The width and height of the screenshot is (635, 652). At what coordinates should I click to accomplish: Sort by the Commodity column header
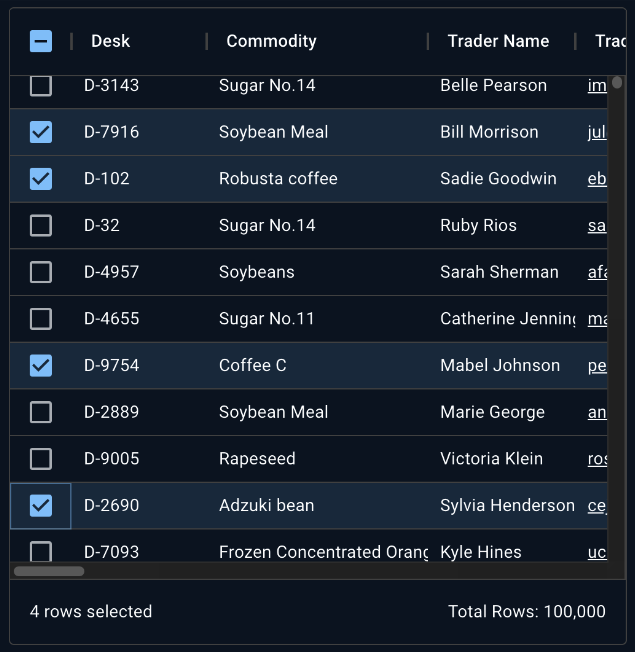point(271,41)
